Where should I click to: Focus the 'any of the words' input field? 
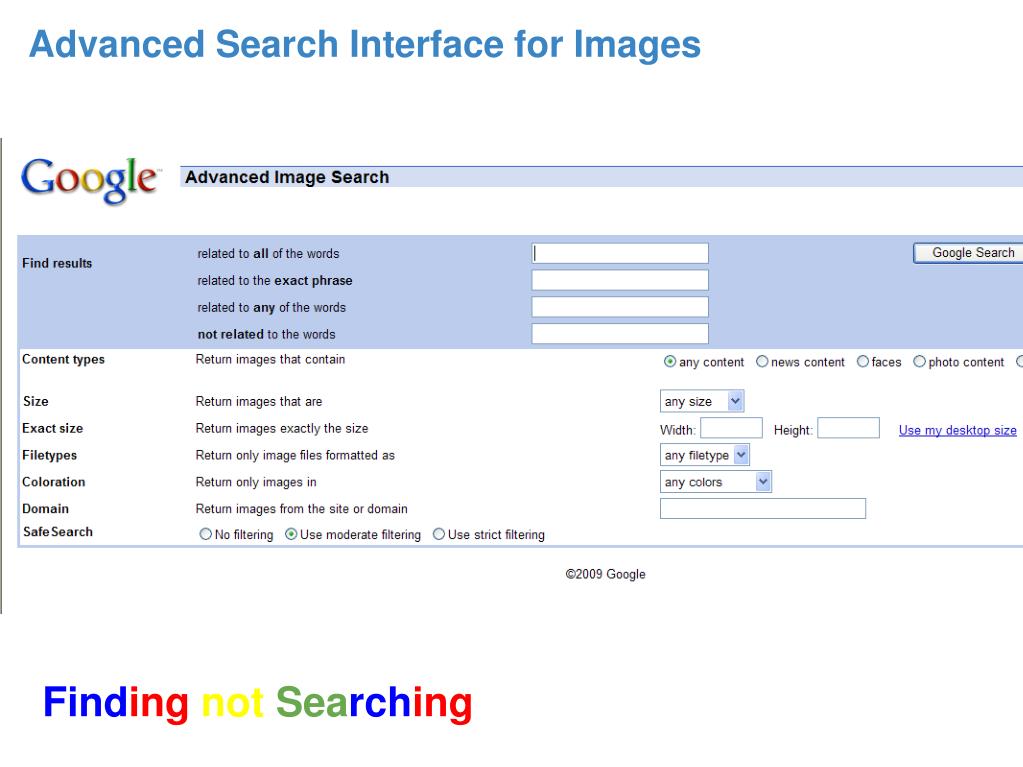(x=620, y=307)
